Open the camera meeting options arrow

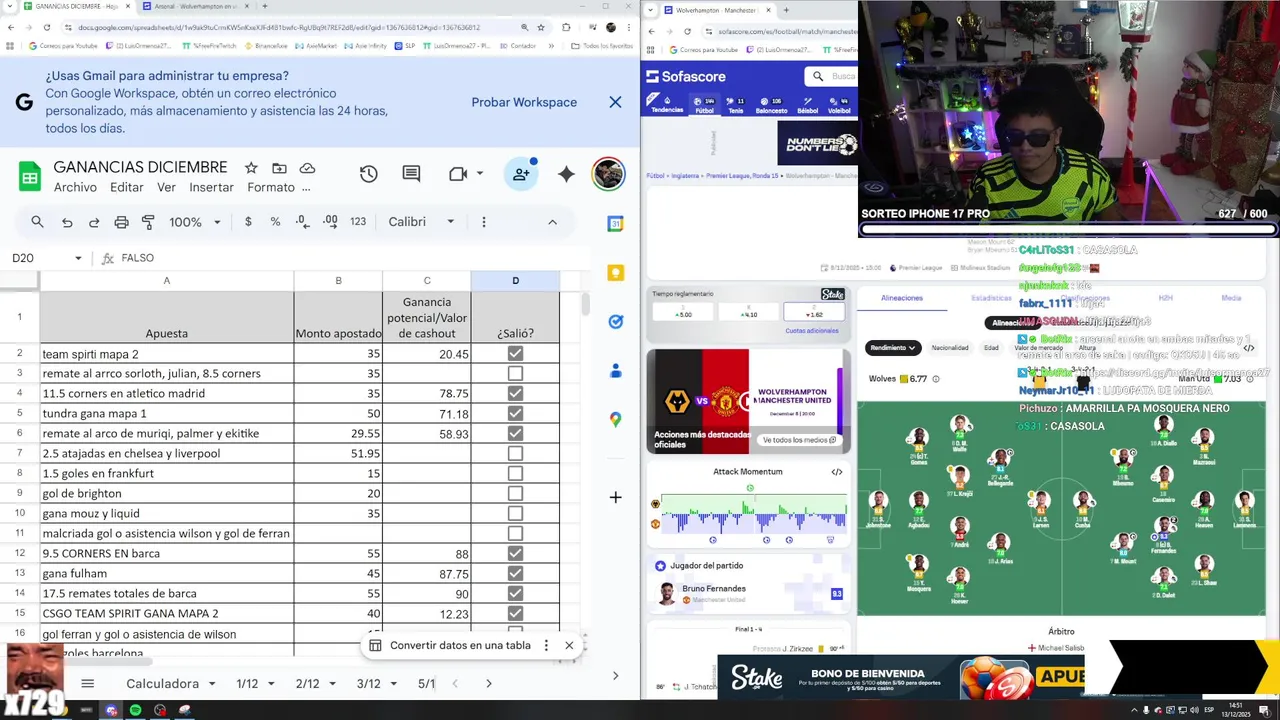(x=480, y=174)
